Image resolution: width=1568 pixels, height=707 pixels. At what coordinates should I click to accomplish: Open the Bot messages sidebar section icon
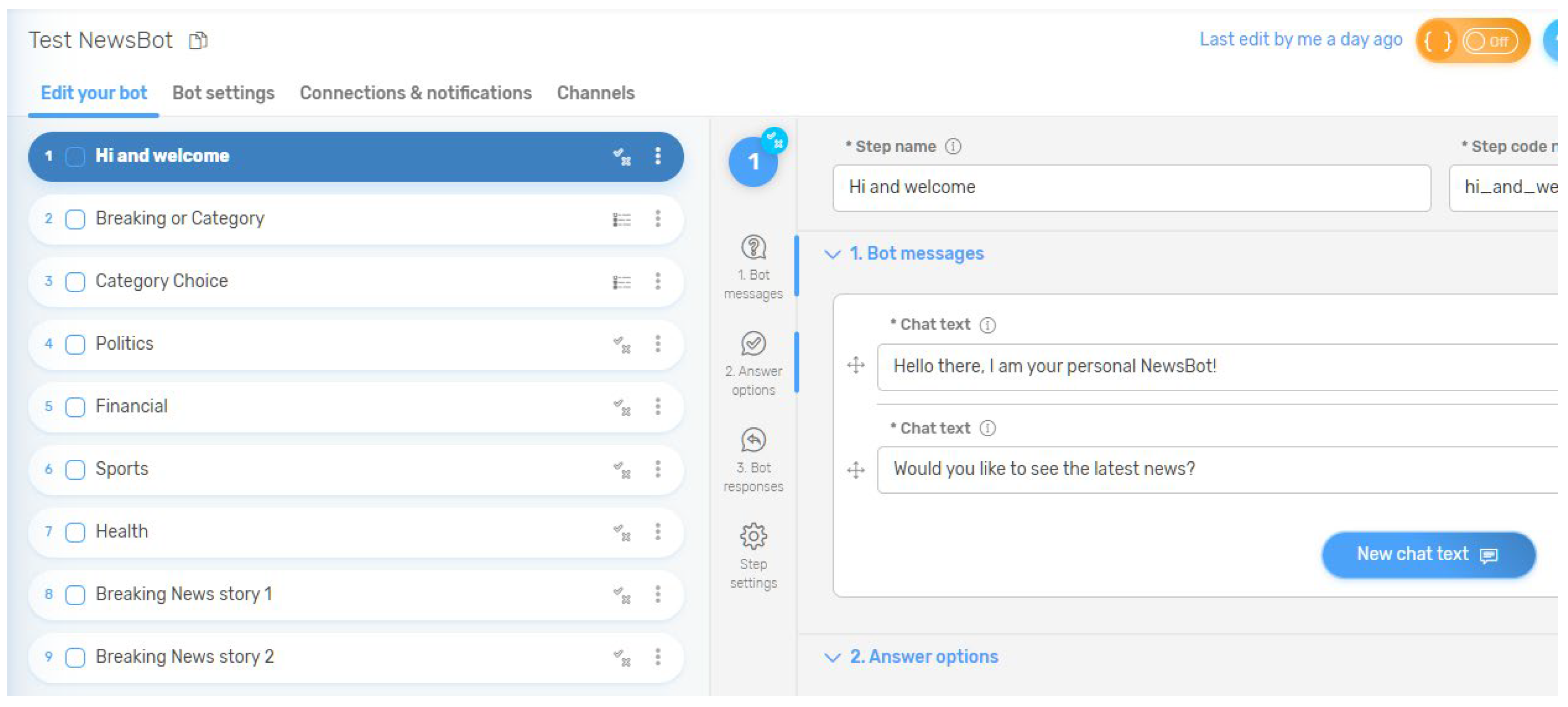coord(753,248)
